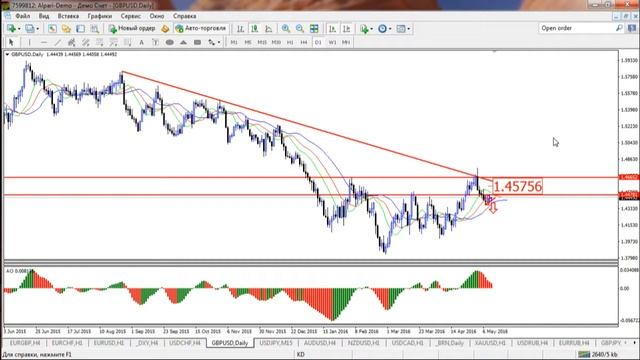Open the Справка menu
640x360 pixels.
[184, 16]
